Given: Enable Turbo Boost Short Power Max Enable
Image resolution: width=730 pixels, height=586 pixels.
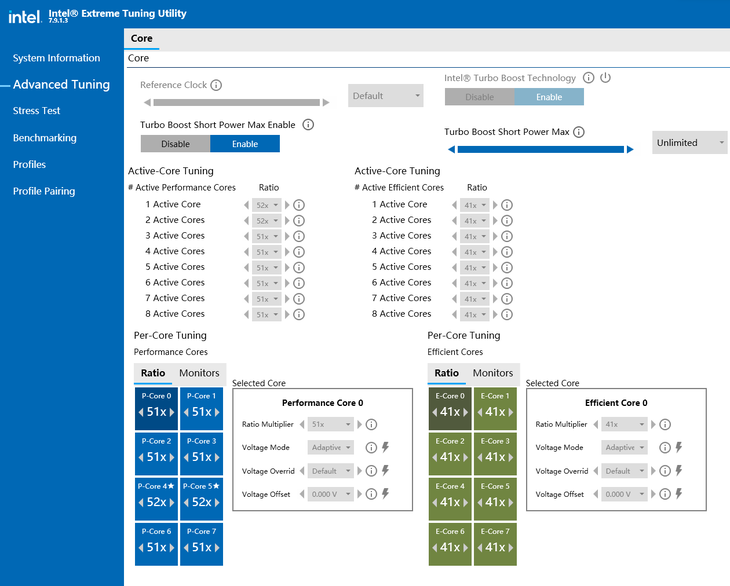Looking at the screenshot, I should coord(245,144).
